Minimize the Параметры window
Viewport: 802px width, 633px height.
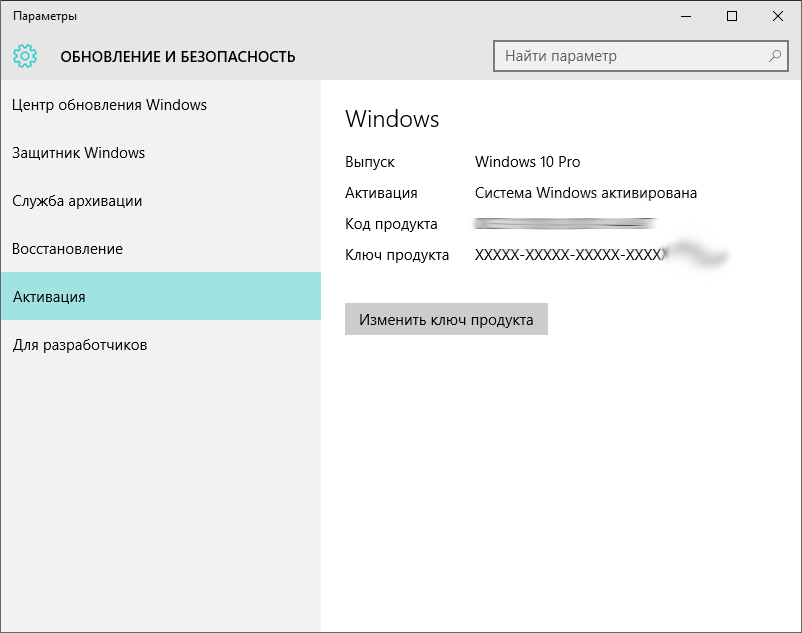click(x=686, y=16)
